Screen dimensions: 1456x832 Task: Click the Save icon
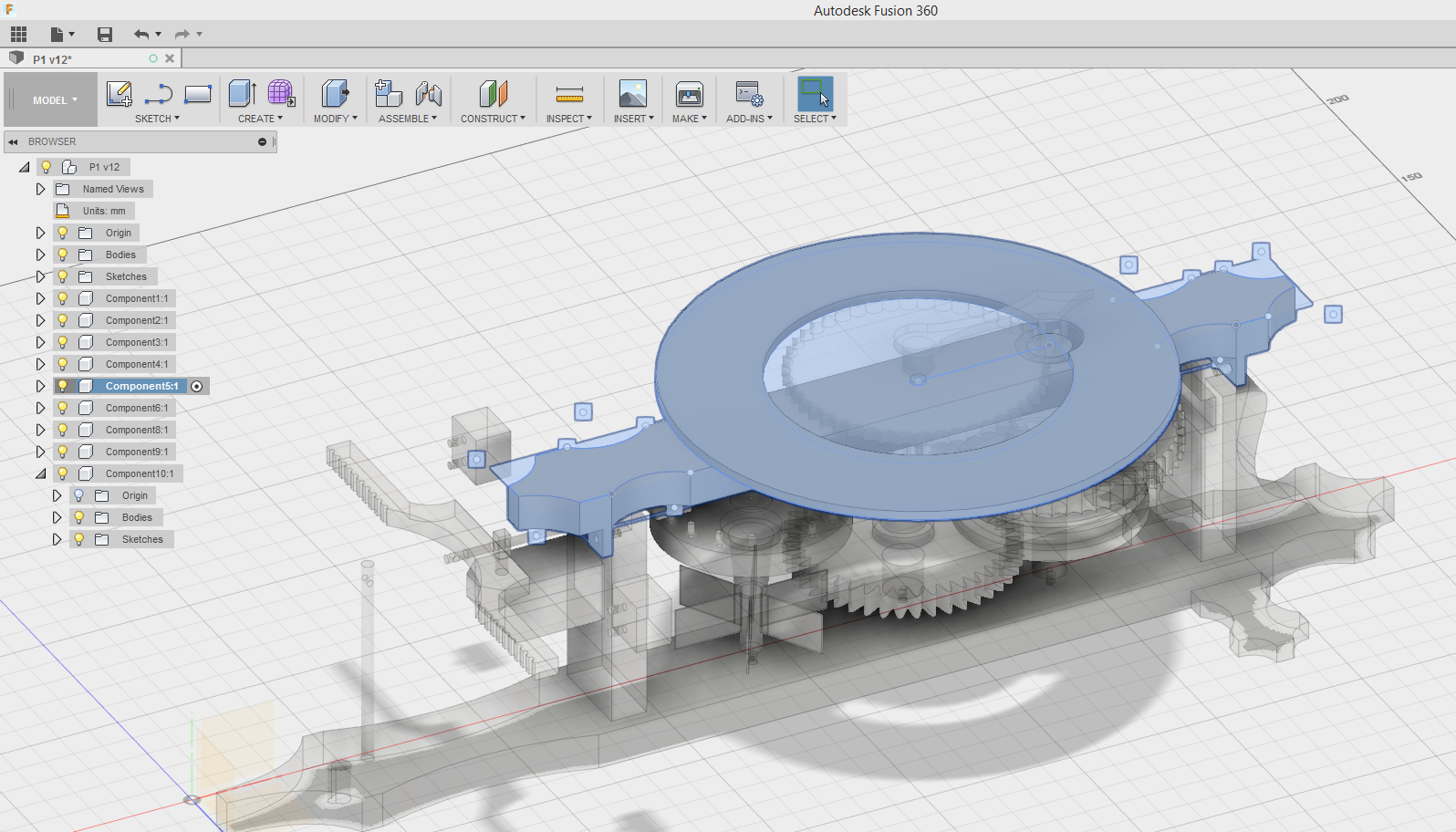pos(105,35)
